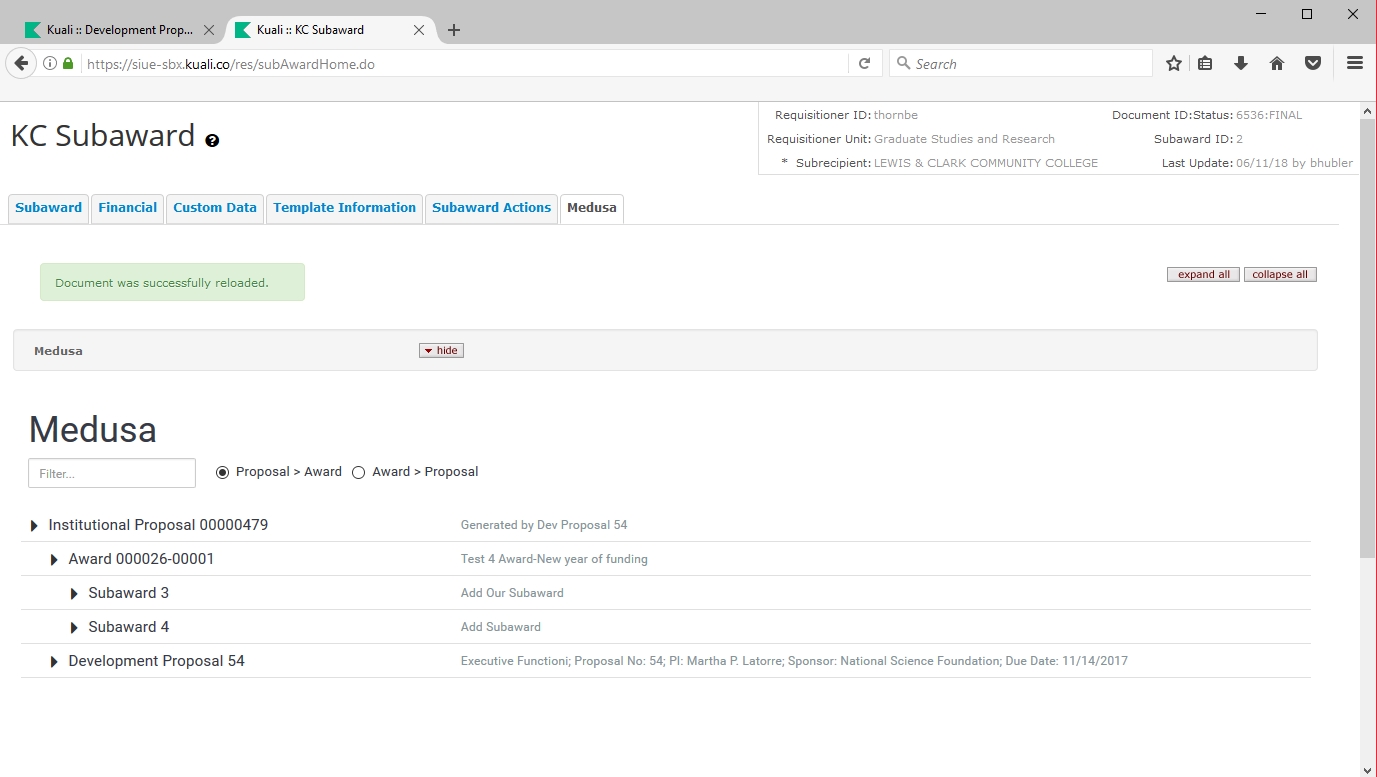This screenshot has height=777, width=1377.
Task: Click the Medusa Filter text field
Action: (x=112, y=473)
